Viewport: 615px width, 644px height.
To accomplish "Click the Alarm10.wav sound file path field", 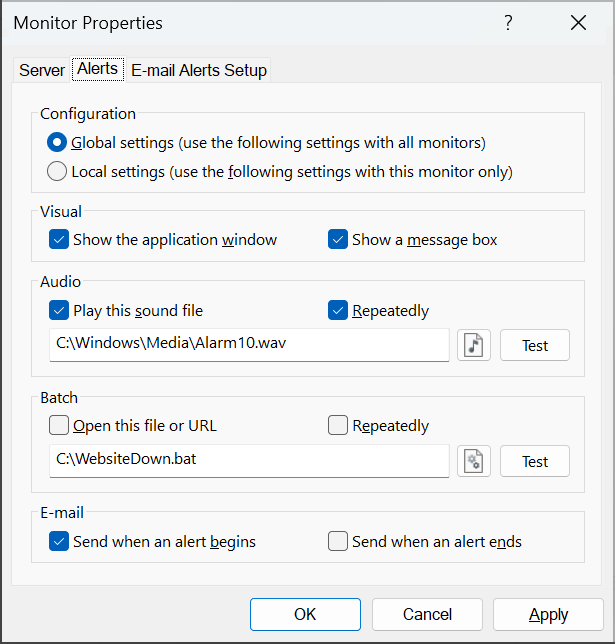I will (x=249, y=345).
